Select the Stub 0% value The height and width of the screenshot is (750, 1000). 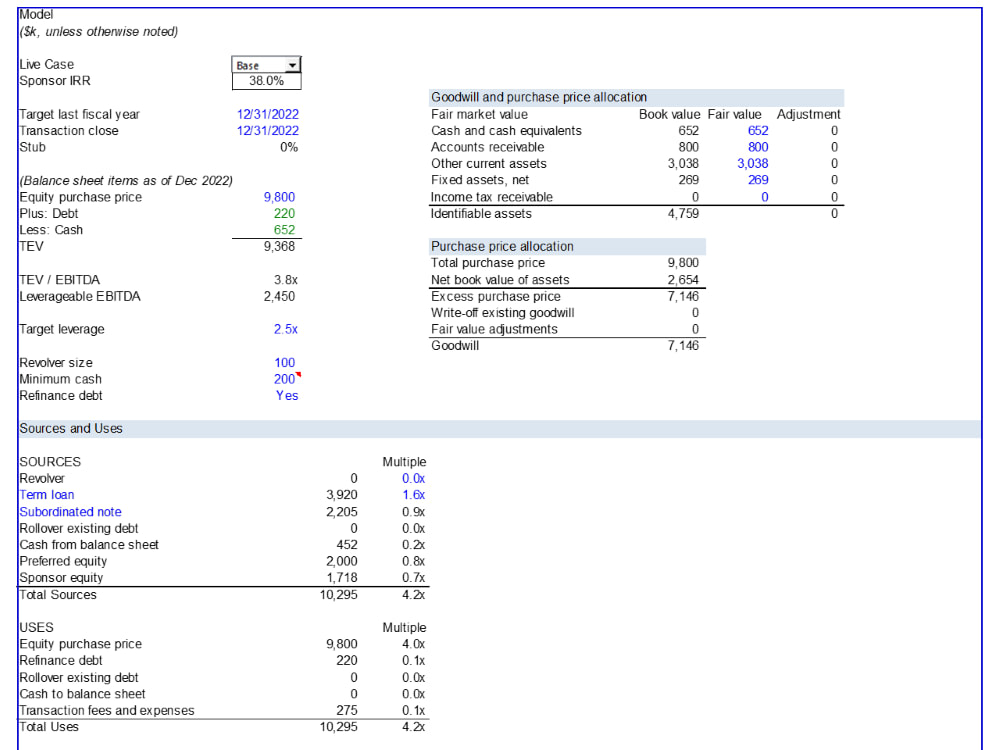pyautogui.click(x=289, y=147)
